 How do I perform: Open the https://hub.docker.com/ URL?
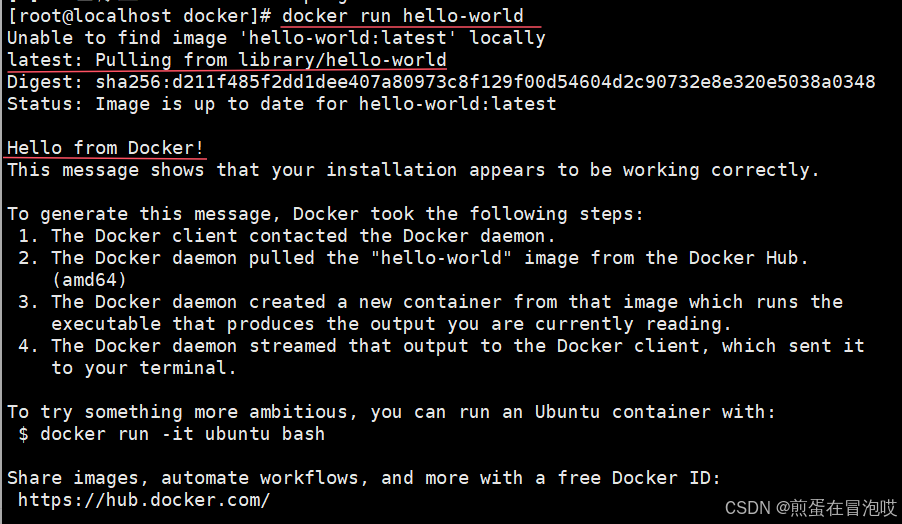pyautogui.click(x=144, y=500)
